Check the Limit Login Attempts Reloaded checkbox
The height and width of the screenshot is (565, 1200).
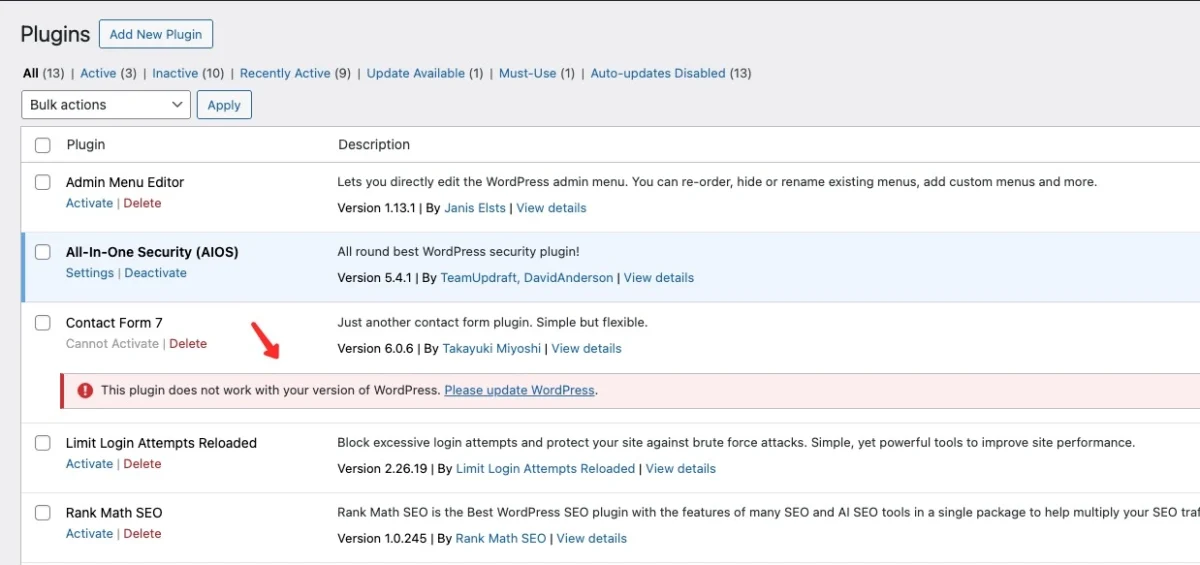pos(43,442)
